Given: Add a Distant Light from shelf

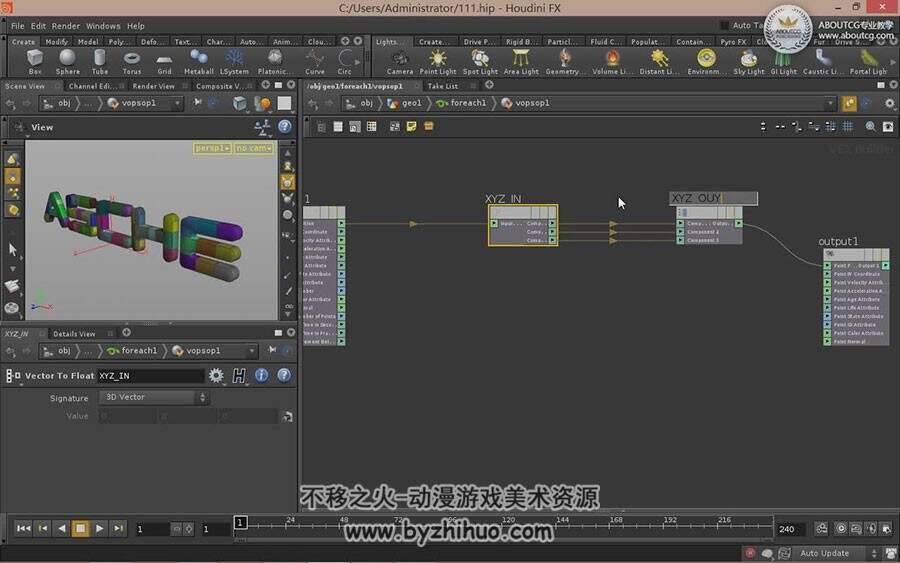Looking at the screenshot, I should 659,62.
